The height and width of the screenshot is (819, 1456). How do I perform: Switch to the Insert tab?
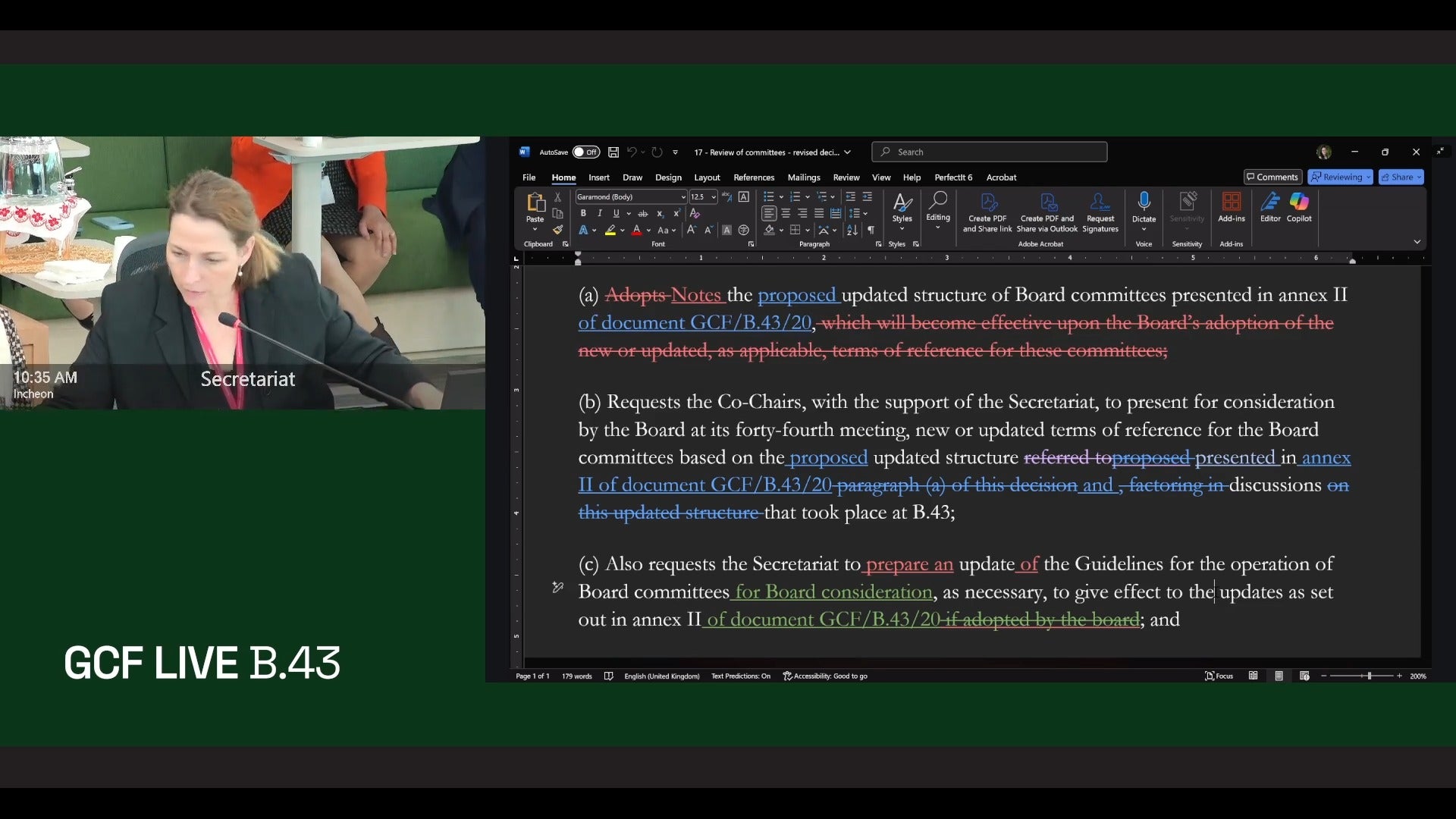pyautogui.click(x=598, y=177)
